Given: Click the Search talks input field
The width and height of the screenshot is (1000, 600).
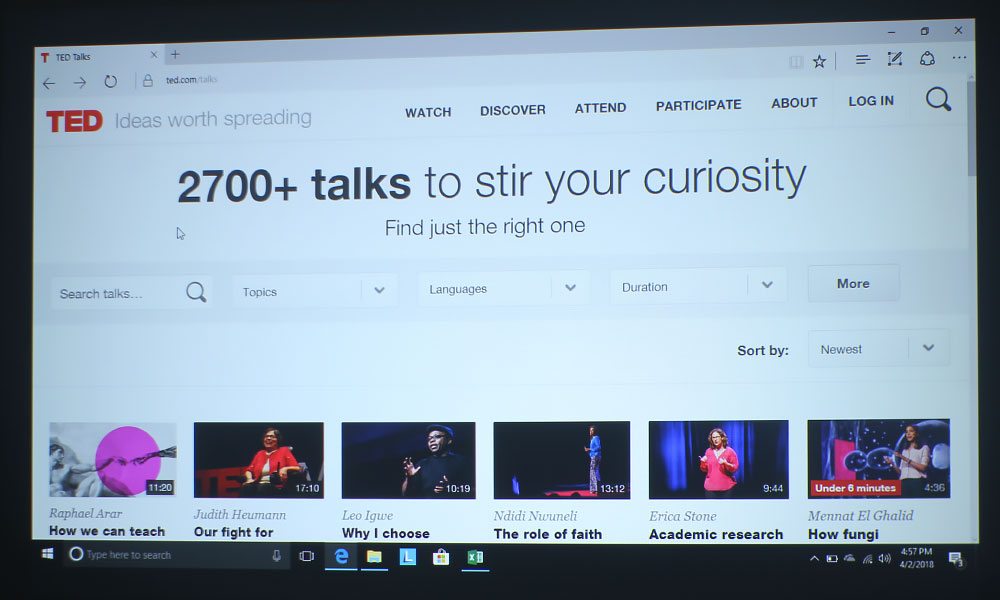Looking at the screenshot, I should pos(131,293).
